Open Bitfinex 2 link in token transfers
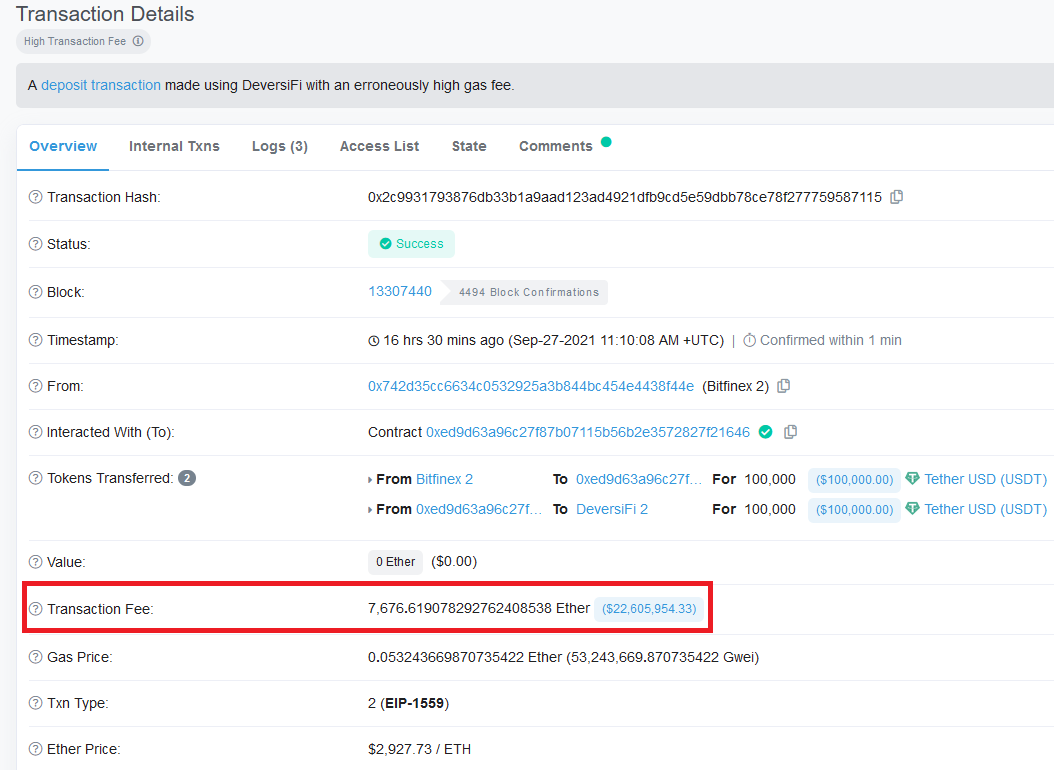This screenshot has width=1054, height=770. pos(444,479)
